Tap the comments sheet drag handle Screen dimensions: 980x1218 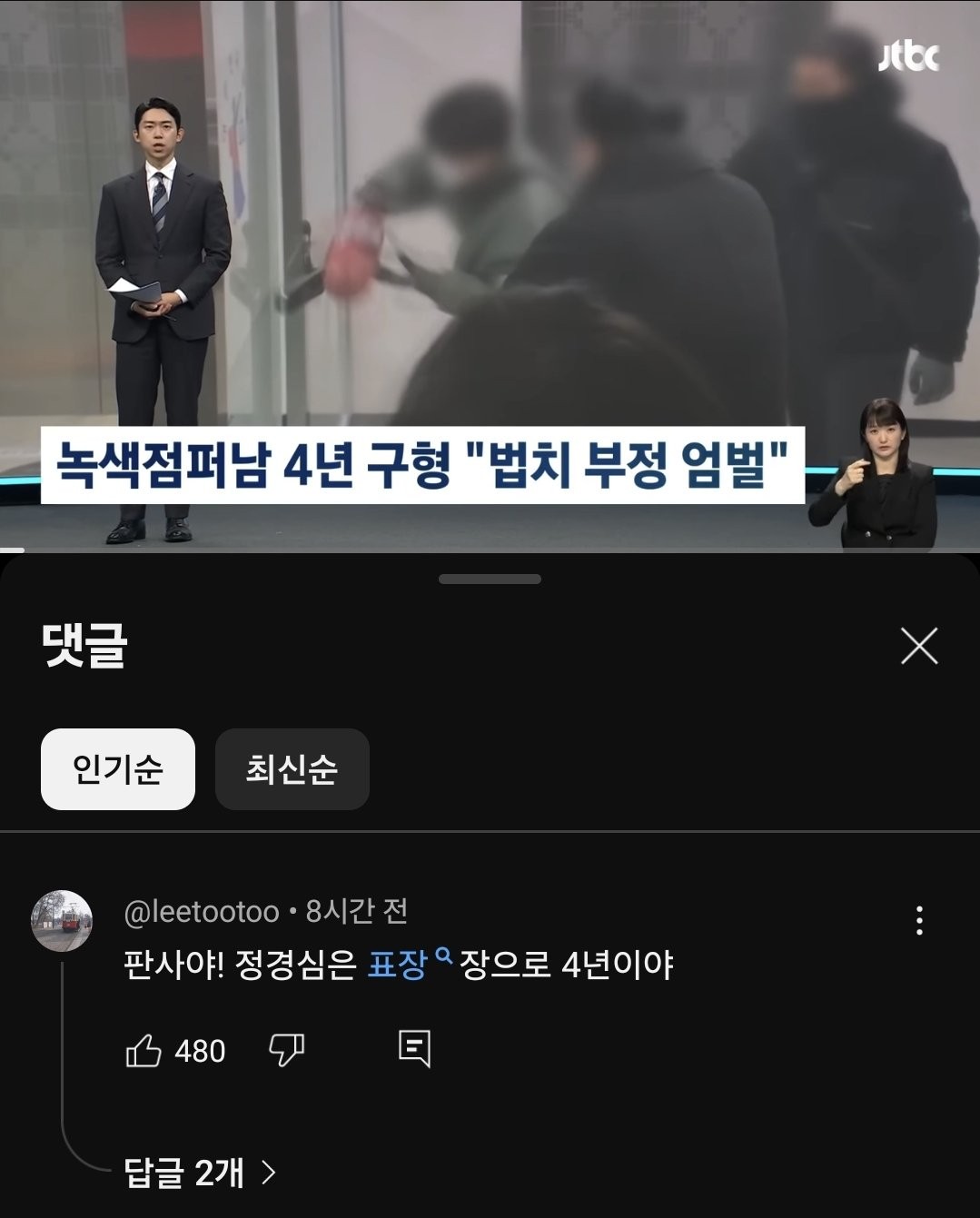(x=490, y=579)
